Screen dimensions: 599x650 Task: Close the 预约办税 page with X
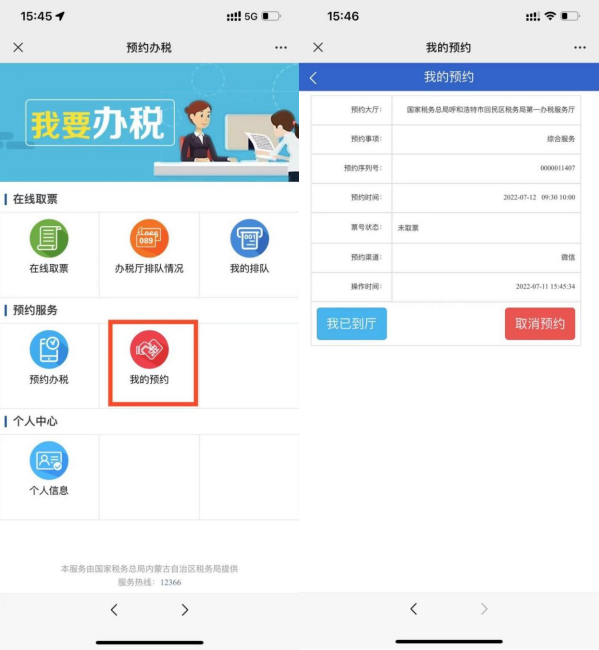[x=18, y=48]
